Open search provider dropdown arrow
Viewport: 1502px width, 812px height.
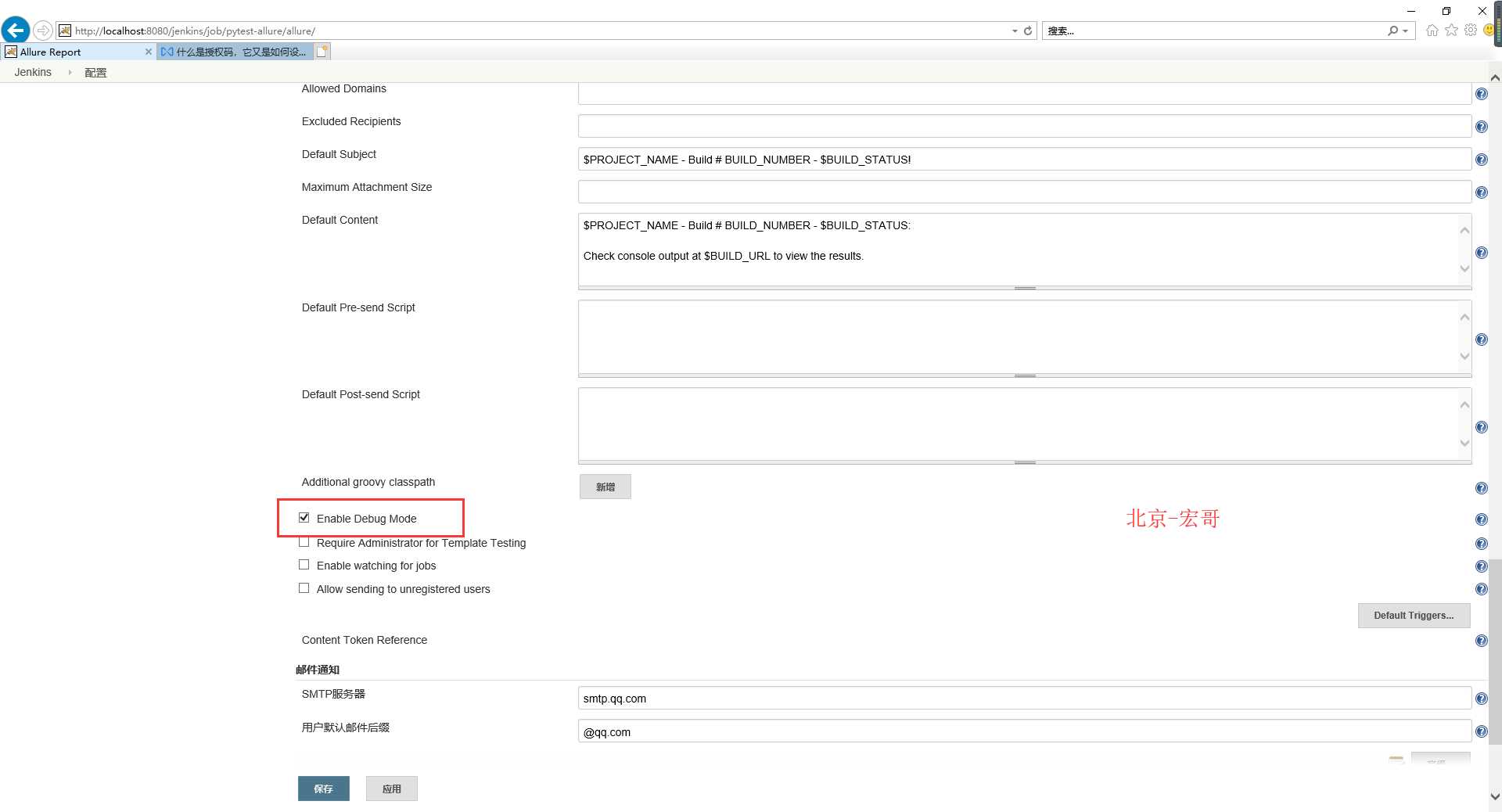[1405, 31]
